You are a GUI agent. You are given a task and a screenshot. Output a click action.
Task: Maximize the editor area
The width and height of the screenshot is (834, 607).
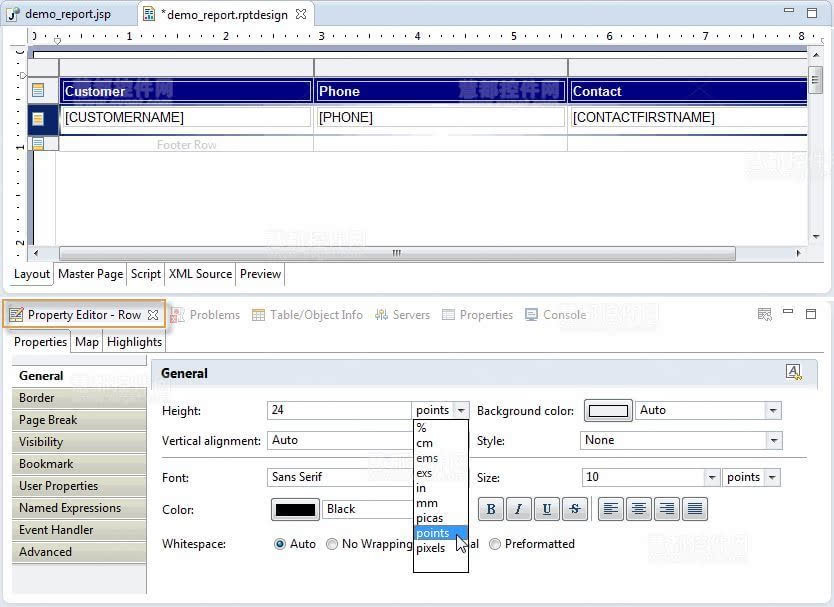point(812,13)
